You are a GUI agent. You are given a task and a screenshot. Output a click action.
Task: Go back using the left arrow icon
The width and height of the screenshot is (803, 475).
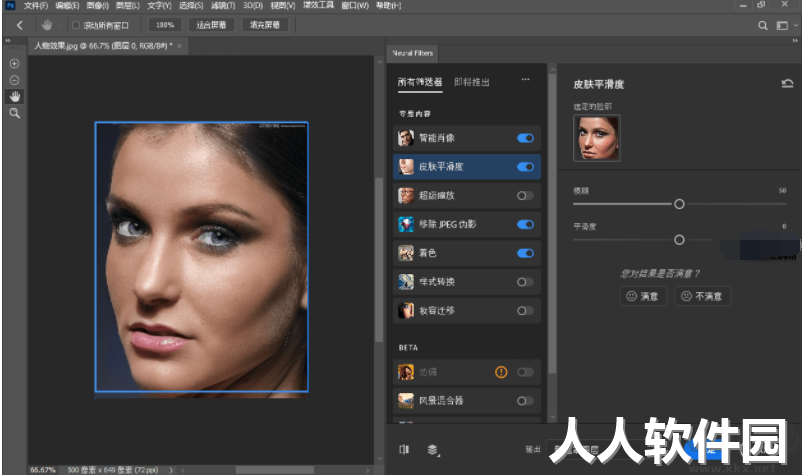(x=19, y=25)
